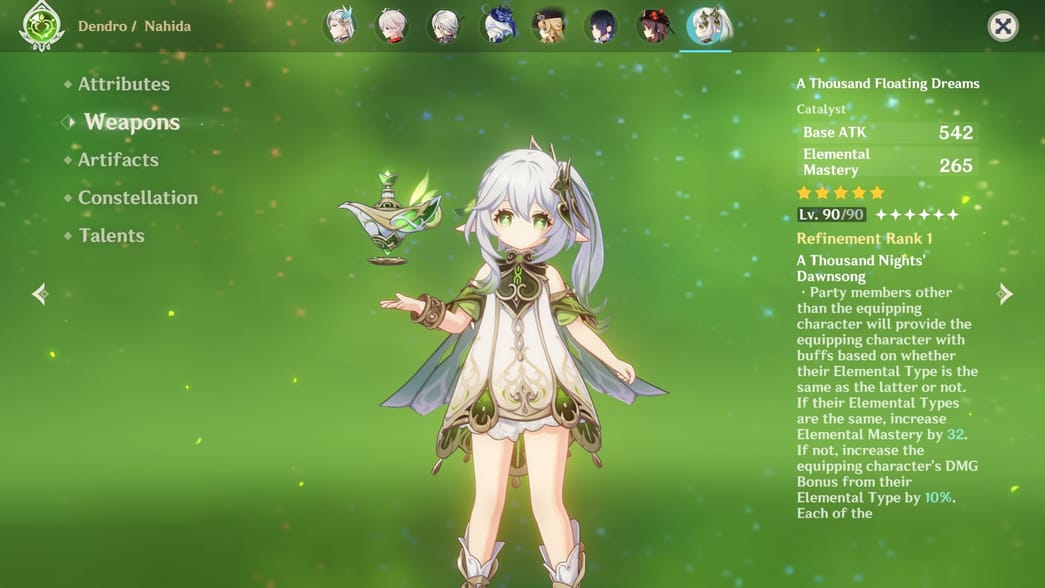Screen dimensions: 1045x588
Task: Select the first character portrait with blue horns
Action: click(341, 26)
